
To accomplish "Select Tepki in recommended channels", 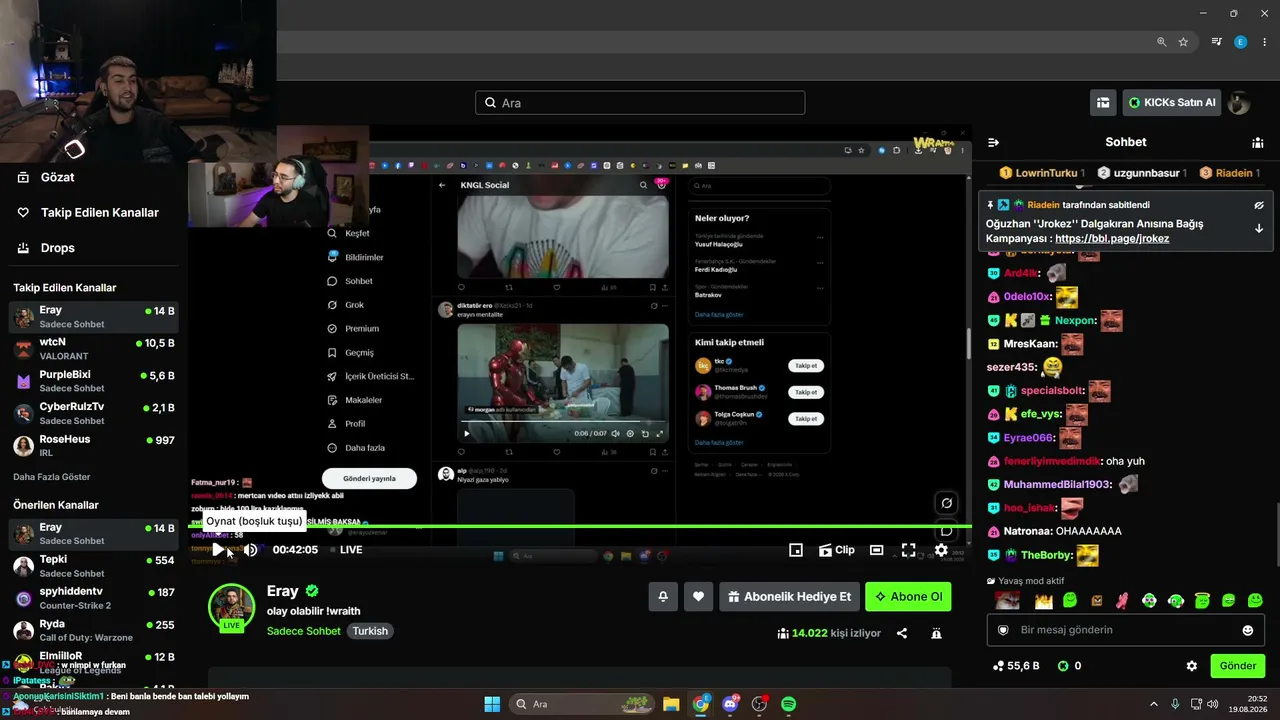I will tap(93, 566).
